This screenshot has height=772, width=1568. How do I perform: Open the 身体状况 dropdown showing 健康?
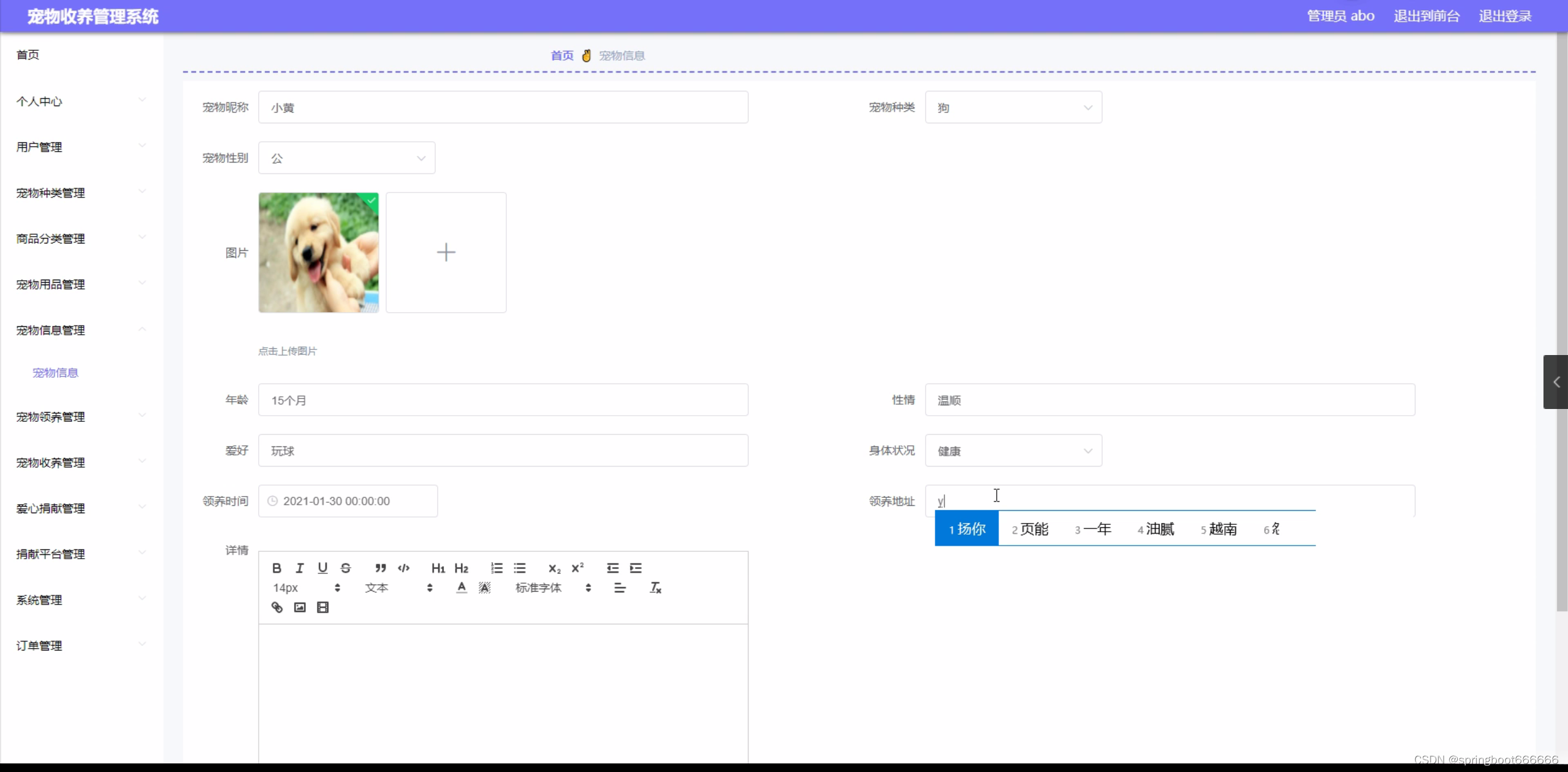[1013, 451]
